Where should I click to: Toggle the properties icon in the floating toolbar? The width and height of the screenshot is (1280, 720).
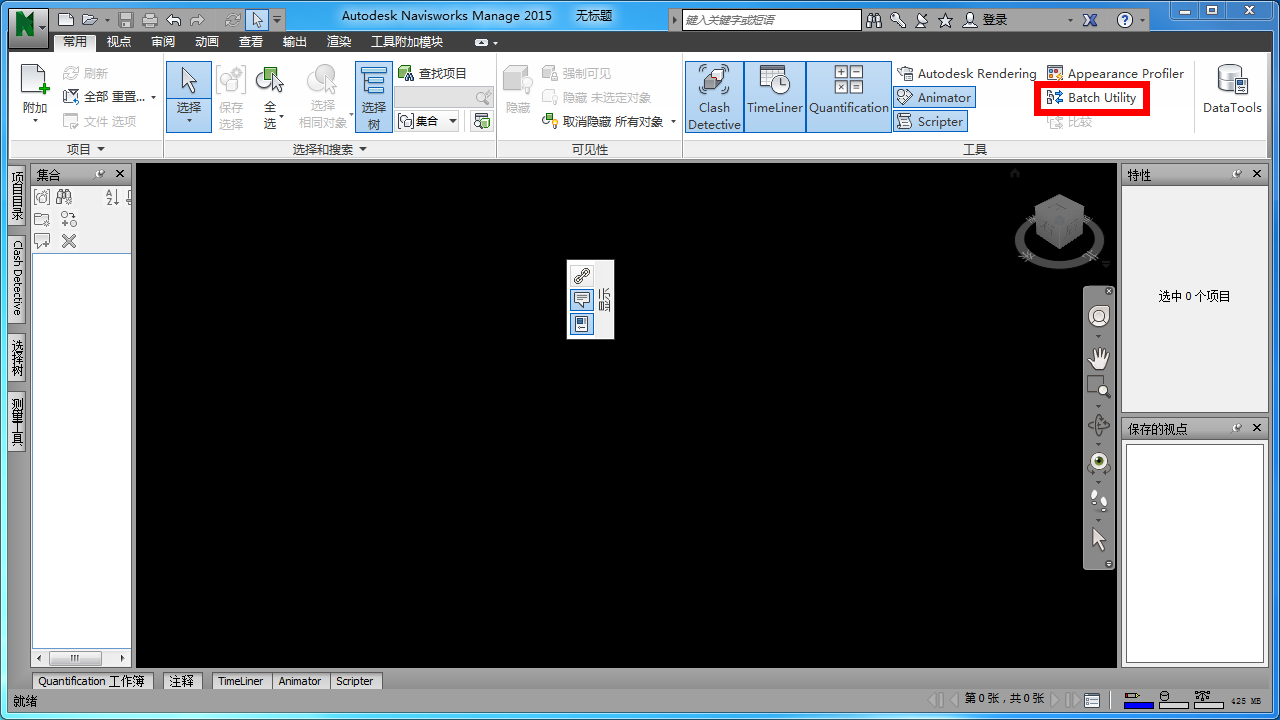click(582, 324)
